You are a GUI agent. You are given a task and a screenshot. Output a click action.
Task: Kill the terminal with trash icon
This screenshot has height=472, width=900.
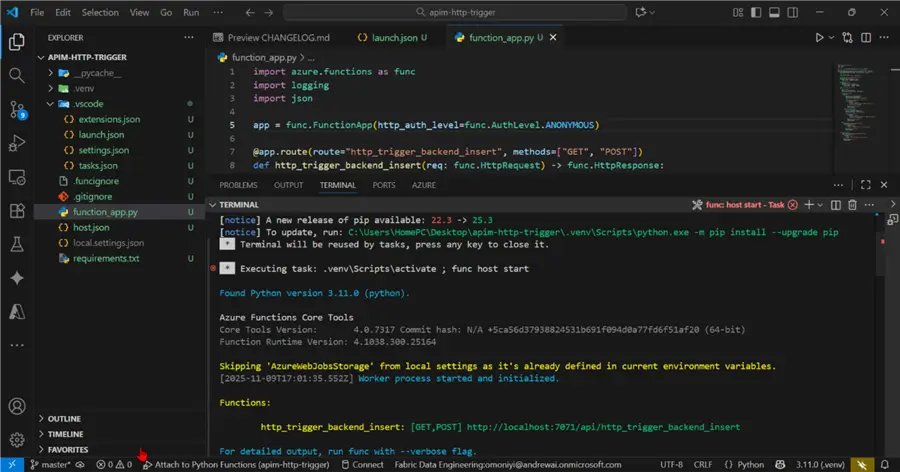point(852,204)
